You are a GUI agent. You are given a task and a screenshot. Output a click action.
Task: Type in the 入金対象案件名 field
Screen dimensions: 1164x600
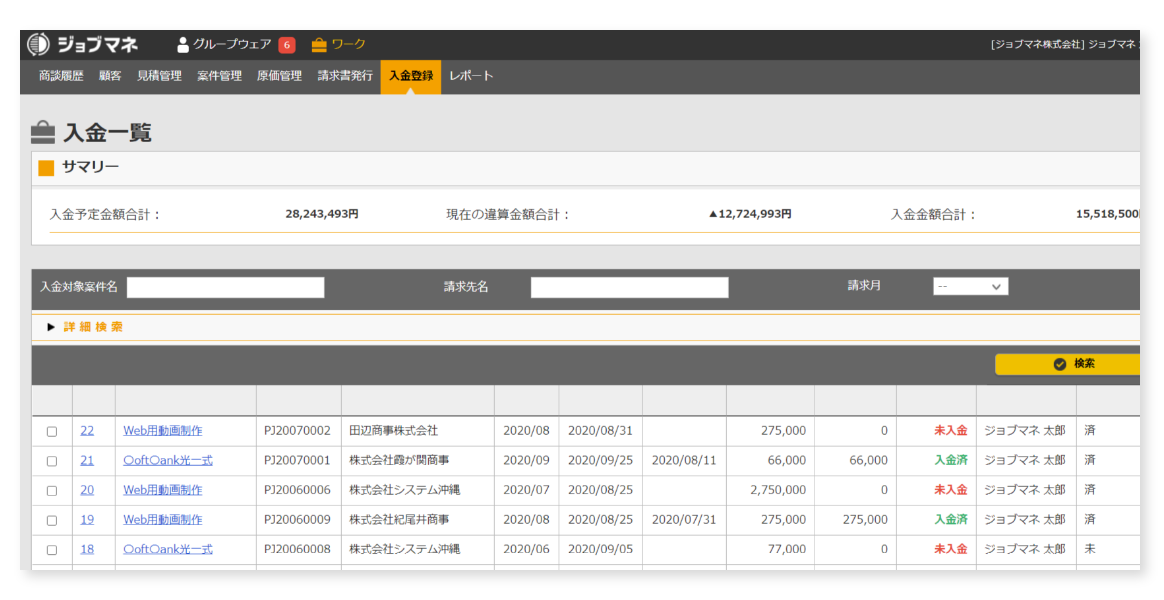tap(225, 288)
